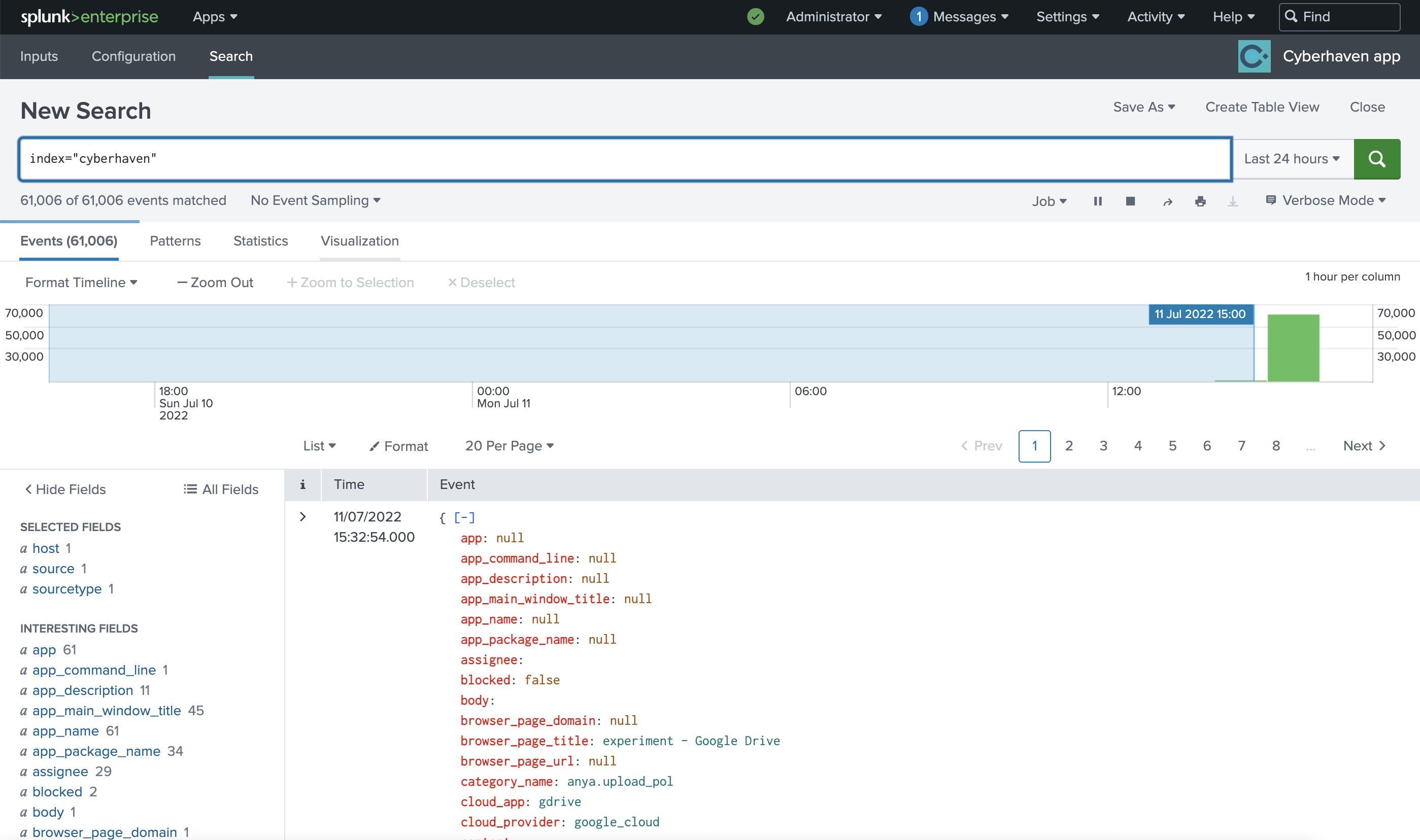Screen dimensions: 1420x840
Task: Click the app_package_name field
Action: click(x=96, y=752)
